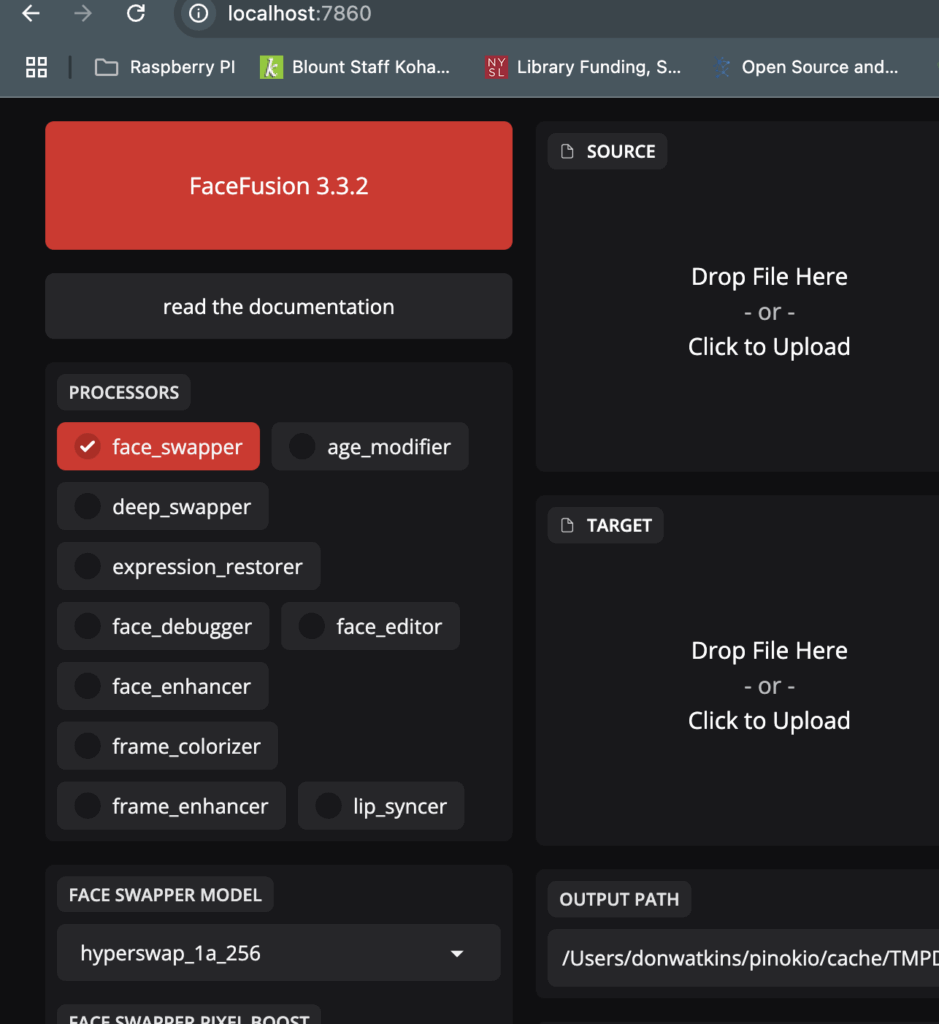Open the Open Source and... bookmark
939x1024 pixels.
806,67
